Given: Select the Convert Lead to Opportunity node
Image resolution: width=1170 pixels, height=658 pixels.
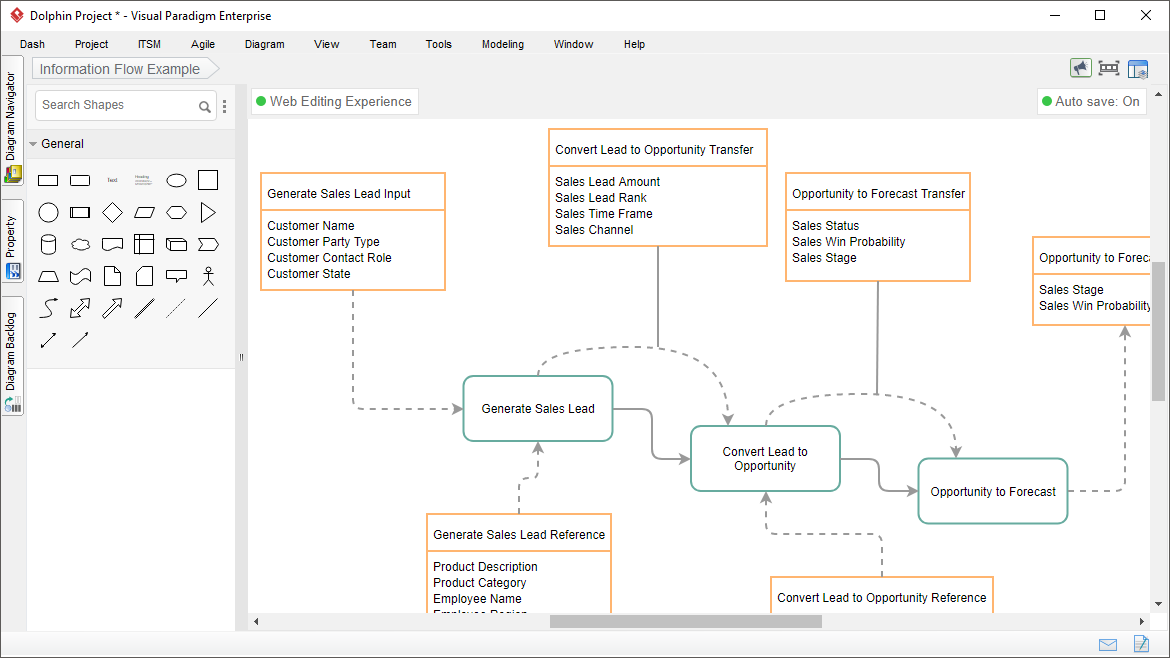Looking at the screenshot, I should click(x=765, y=459).
